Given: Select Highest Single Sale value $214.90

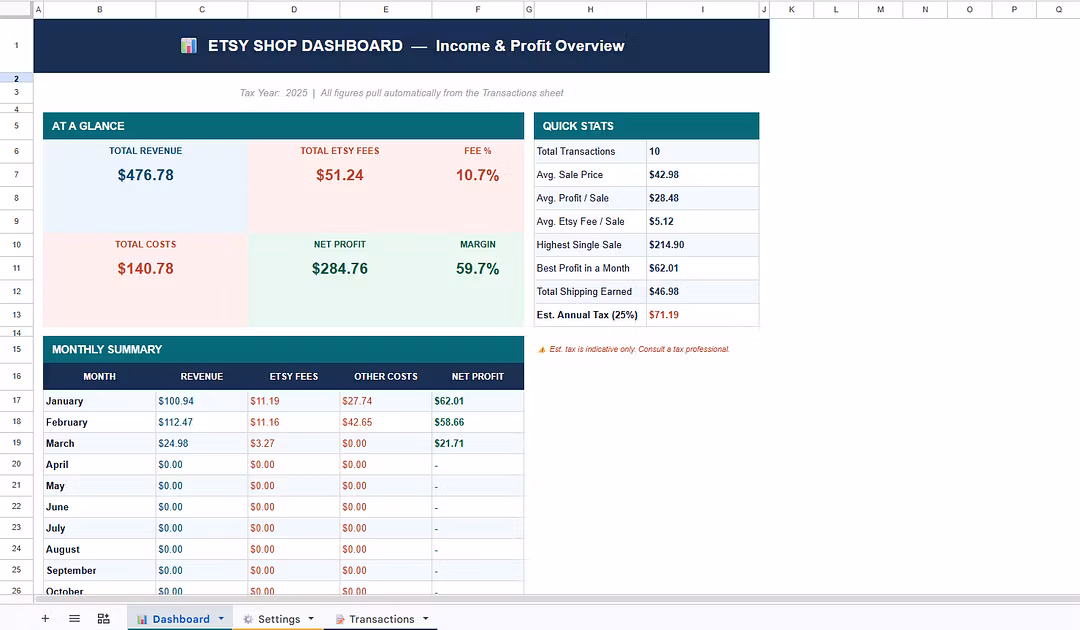Looking at the screenshot, I should [x=703, y=245].
